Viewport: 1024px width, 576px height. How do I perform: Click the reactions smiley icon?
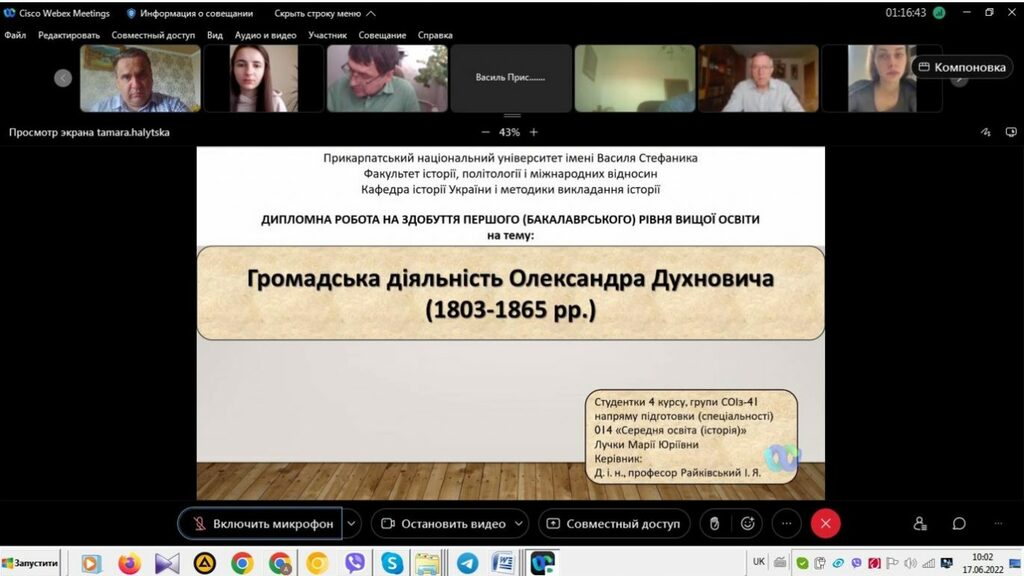[747, 523]
